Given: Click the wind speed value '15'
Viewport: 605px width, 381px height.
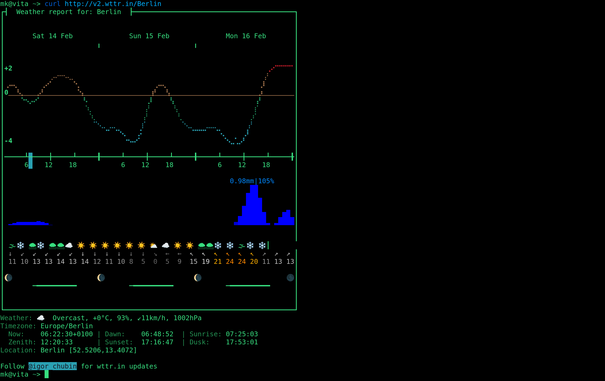Looking at the screenshot, I should (193, 261).
